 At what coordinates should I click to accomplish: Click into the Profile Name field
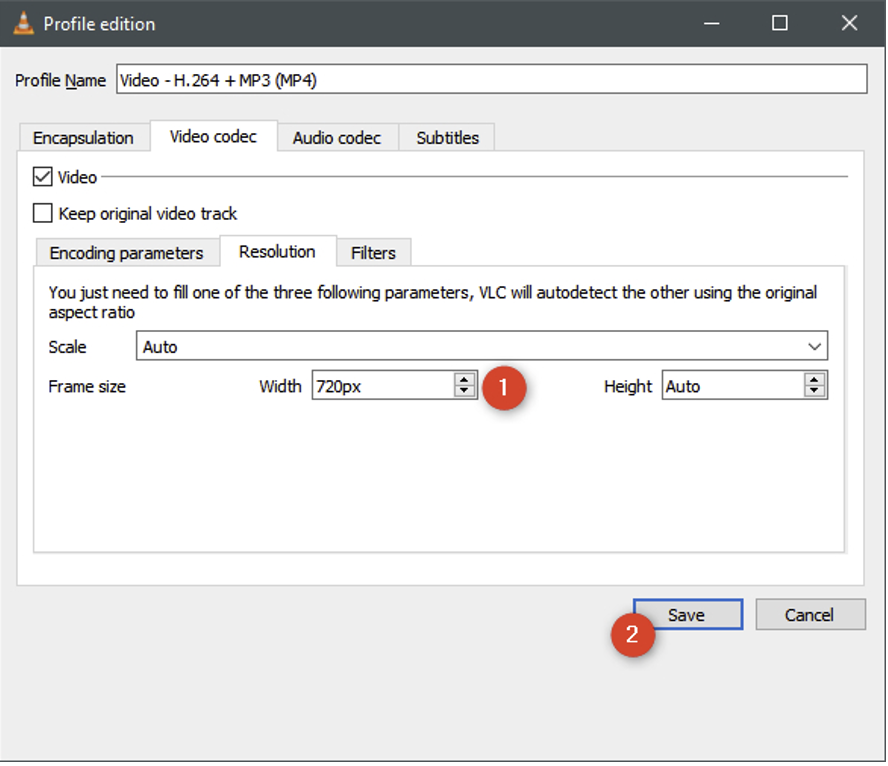coord(492,79)
